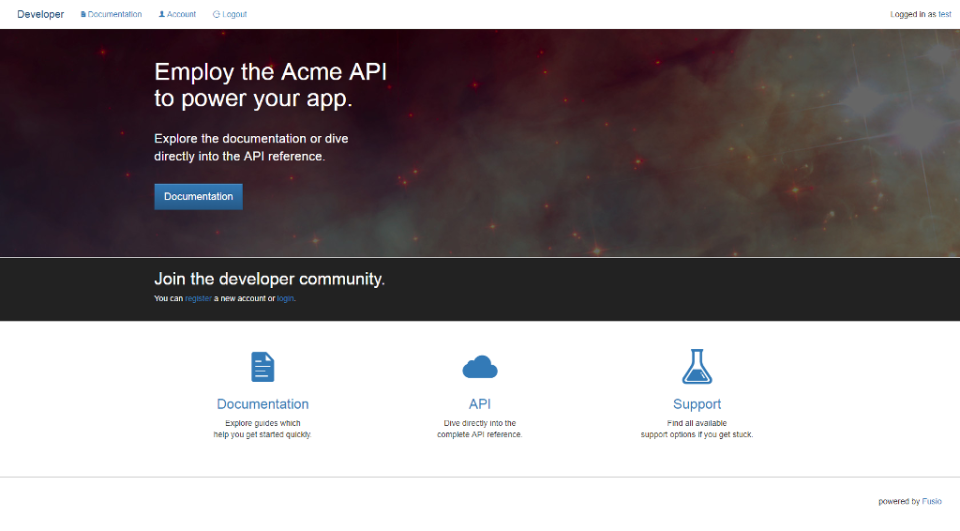The width and height of the screenshot is (960, 531).
Task: Visit the Fusio link in the footer
Action: pyautogui.click(x=932, y=502)
